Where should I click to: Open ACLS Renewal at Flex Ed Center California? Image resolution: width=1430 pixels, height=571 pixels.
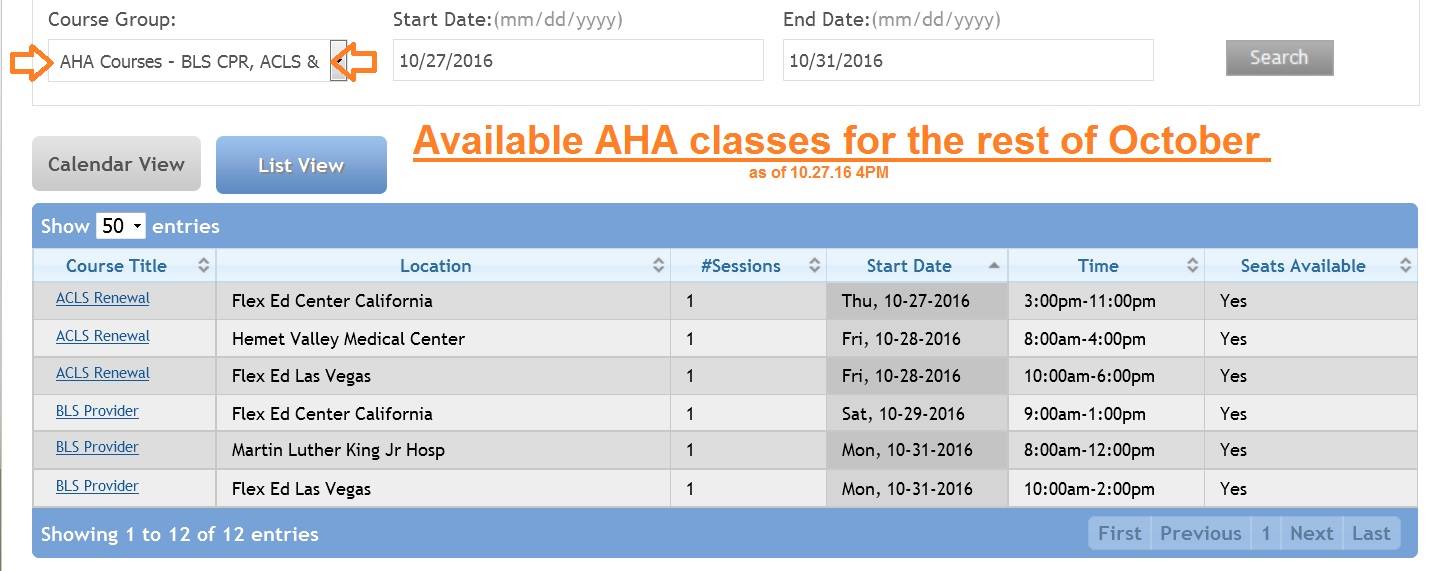tap(103, 298)
